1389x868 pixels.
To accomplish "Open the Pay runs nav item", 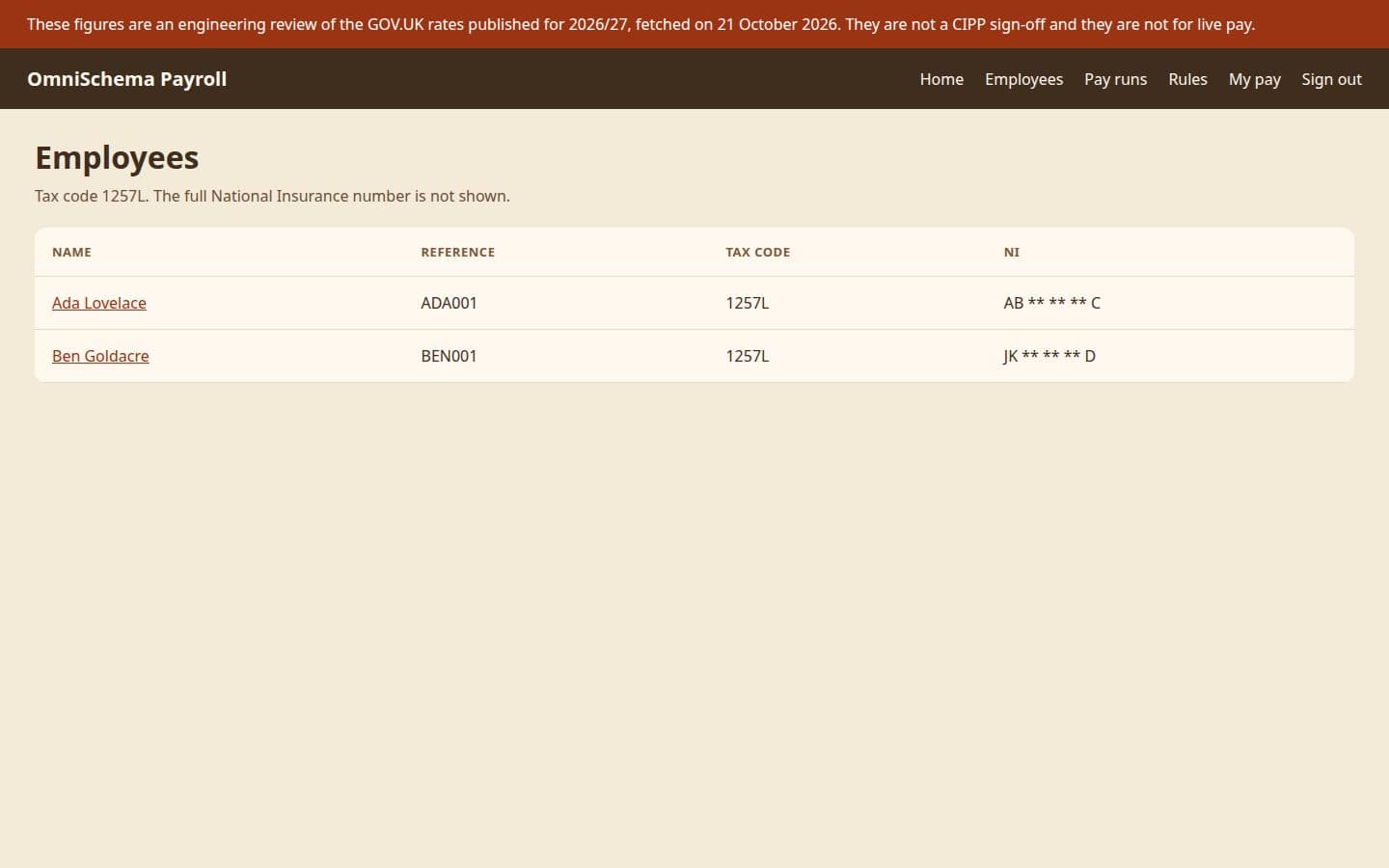I will click(x=1115, y=79).
